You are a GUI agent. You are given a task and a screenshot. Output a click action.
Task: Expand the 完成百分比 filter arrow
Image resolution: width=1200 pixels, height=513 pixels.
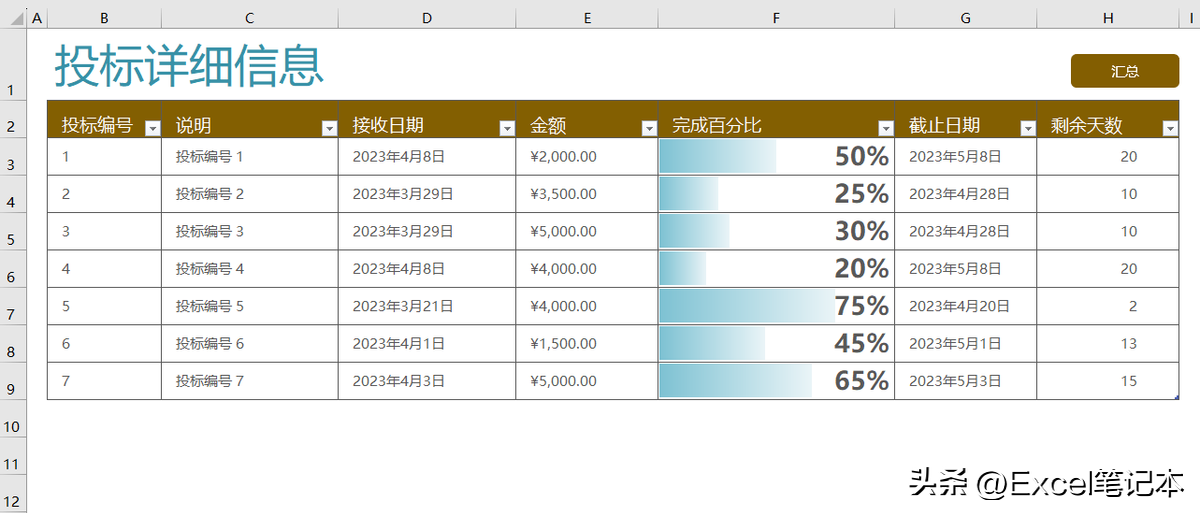click(885, 128)
